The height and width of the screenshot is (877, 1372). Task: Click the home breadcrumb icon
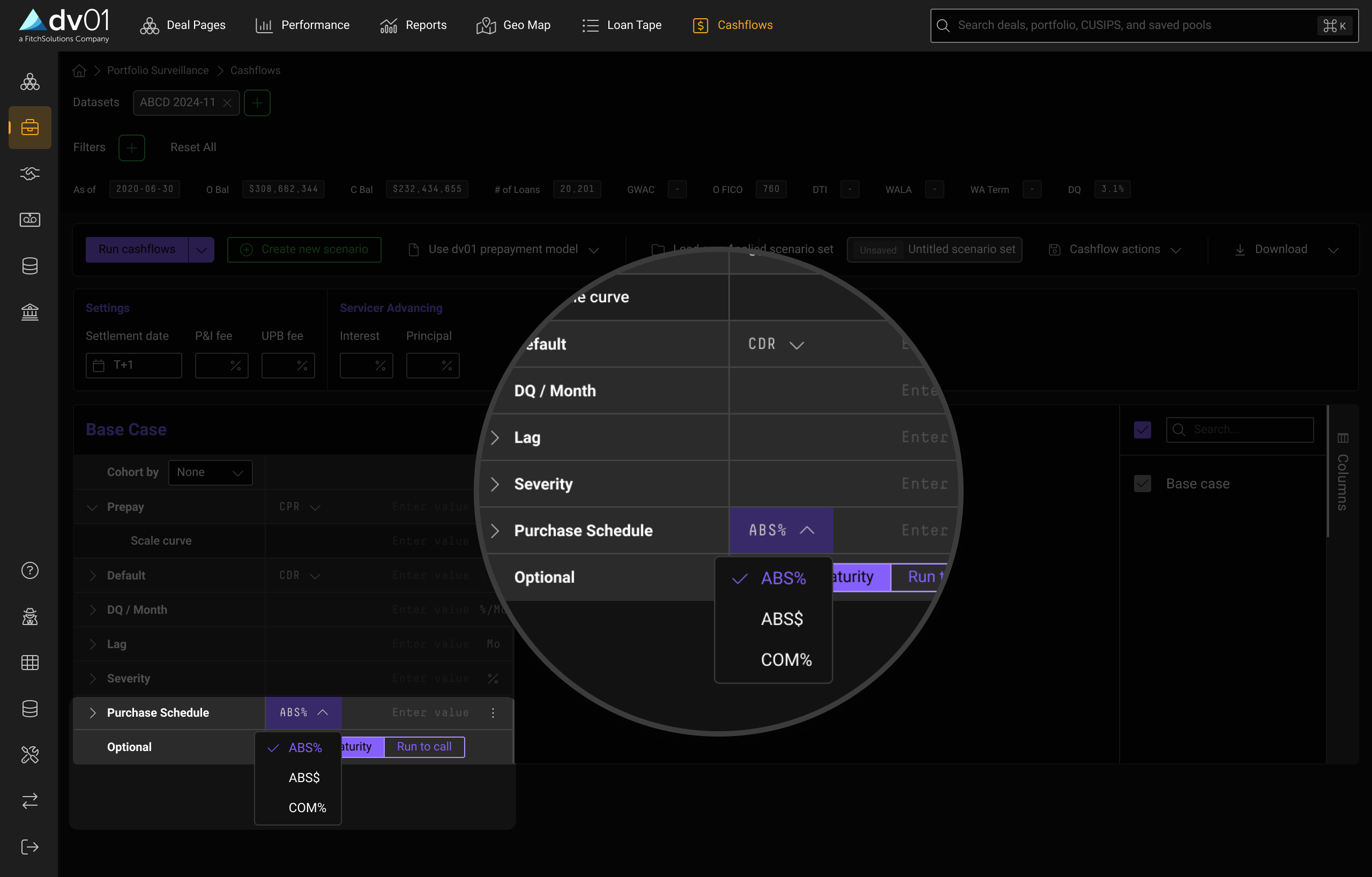[79, 71]
